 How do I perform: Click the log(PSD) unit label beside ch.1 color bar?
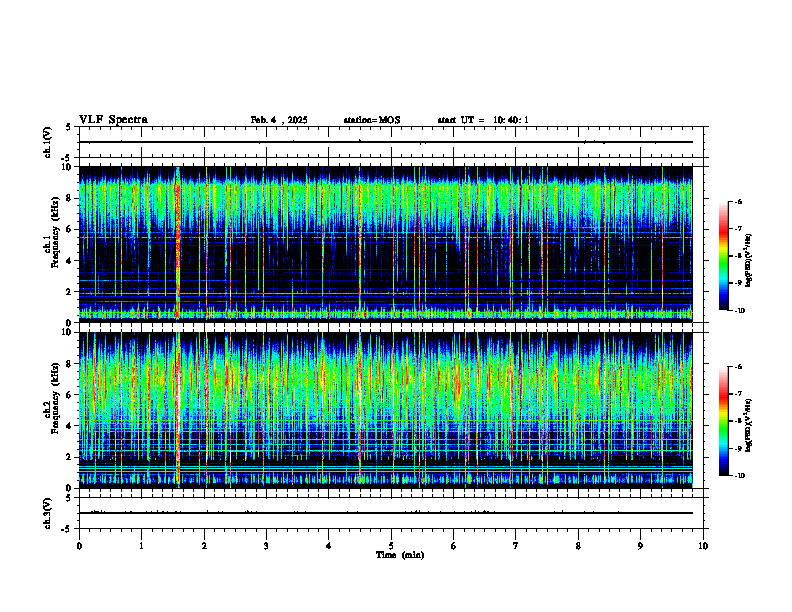(749, 261)
